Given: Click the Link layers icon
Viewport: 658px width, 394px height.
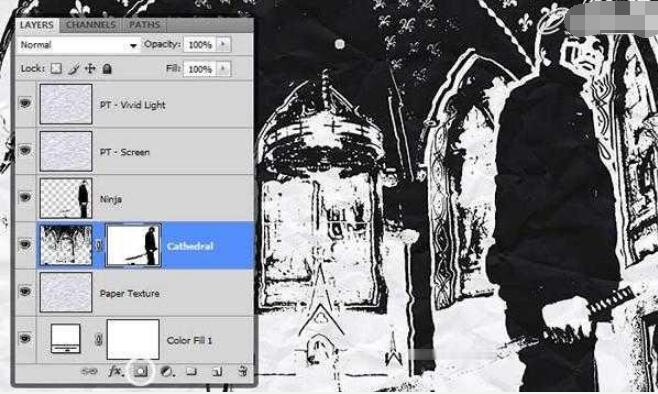Looking at the screenshot, I should pyautogui.click(x=89, y=371).
